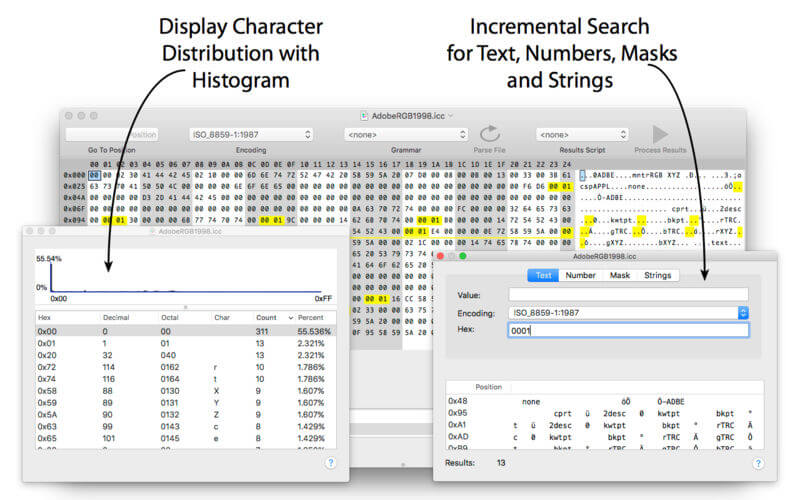Viewport: 800px width, 500px height.
Task: Select the 0x72 row in the histogram table
Action: (186, 367)
